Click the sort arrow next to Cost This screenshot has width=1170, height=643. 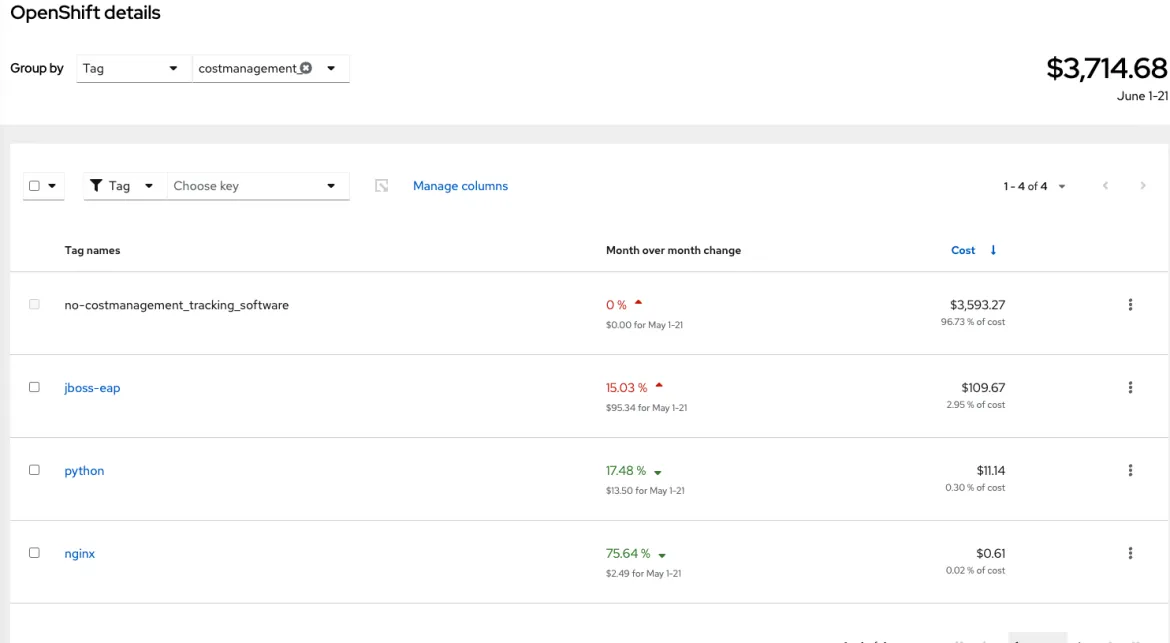coord(992,250)
